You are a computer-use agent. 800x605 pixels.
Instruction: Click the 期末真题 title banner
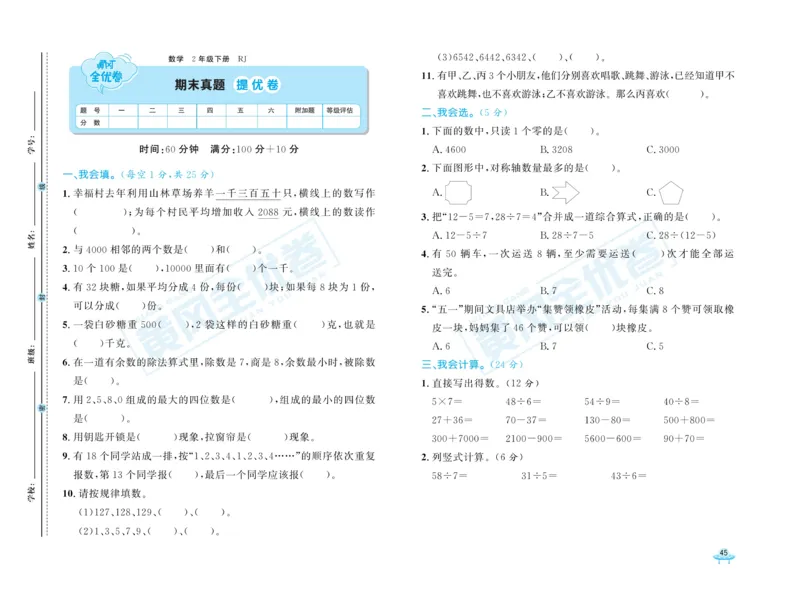click(x=198, y=86)
